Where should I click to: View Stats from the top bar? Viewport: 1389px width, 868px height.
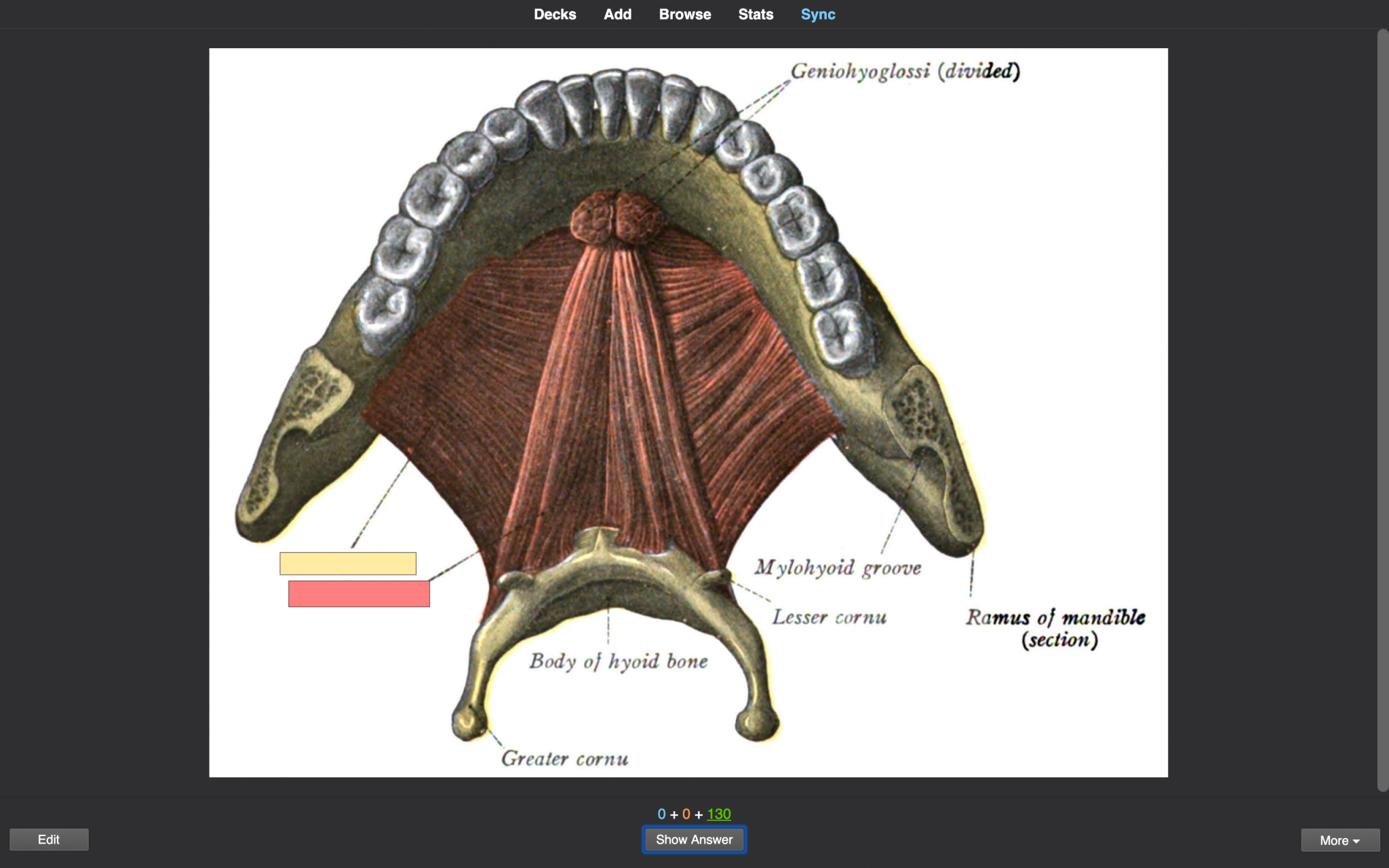pyautogui.click(x=756, y=14)
